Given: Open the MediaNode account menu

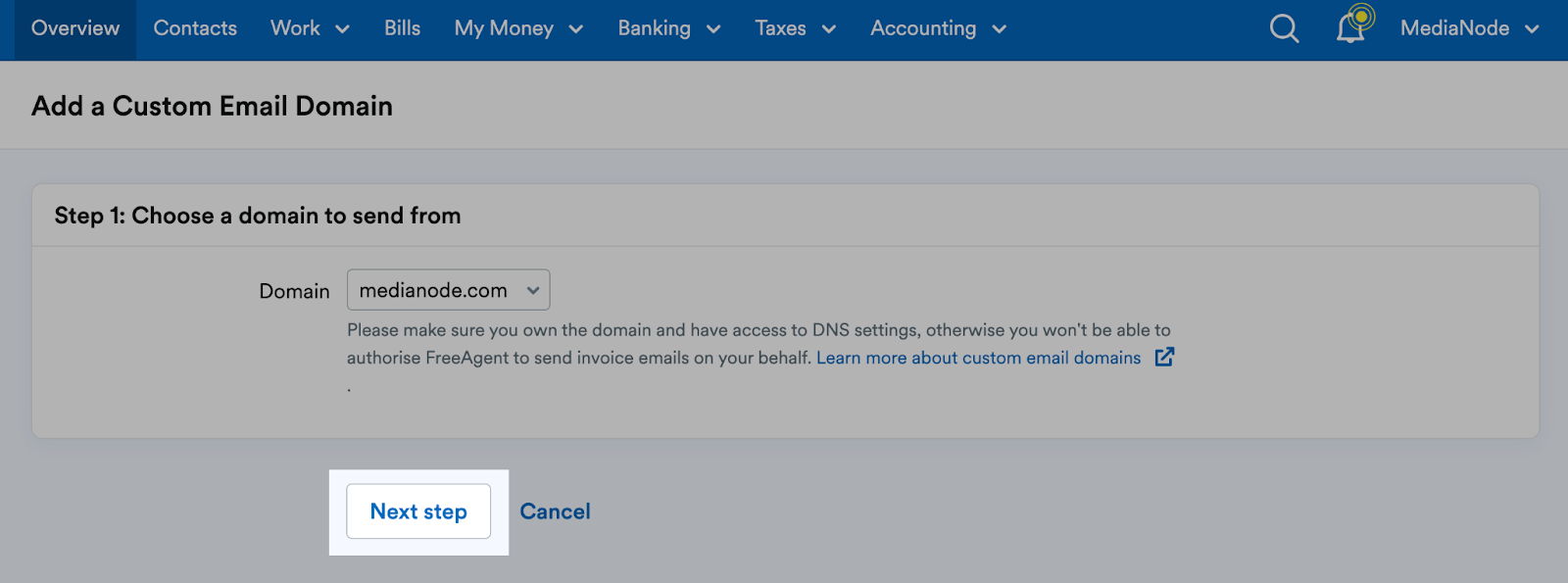Looking at the screenshot, I should pos(1469,28).
